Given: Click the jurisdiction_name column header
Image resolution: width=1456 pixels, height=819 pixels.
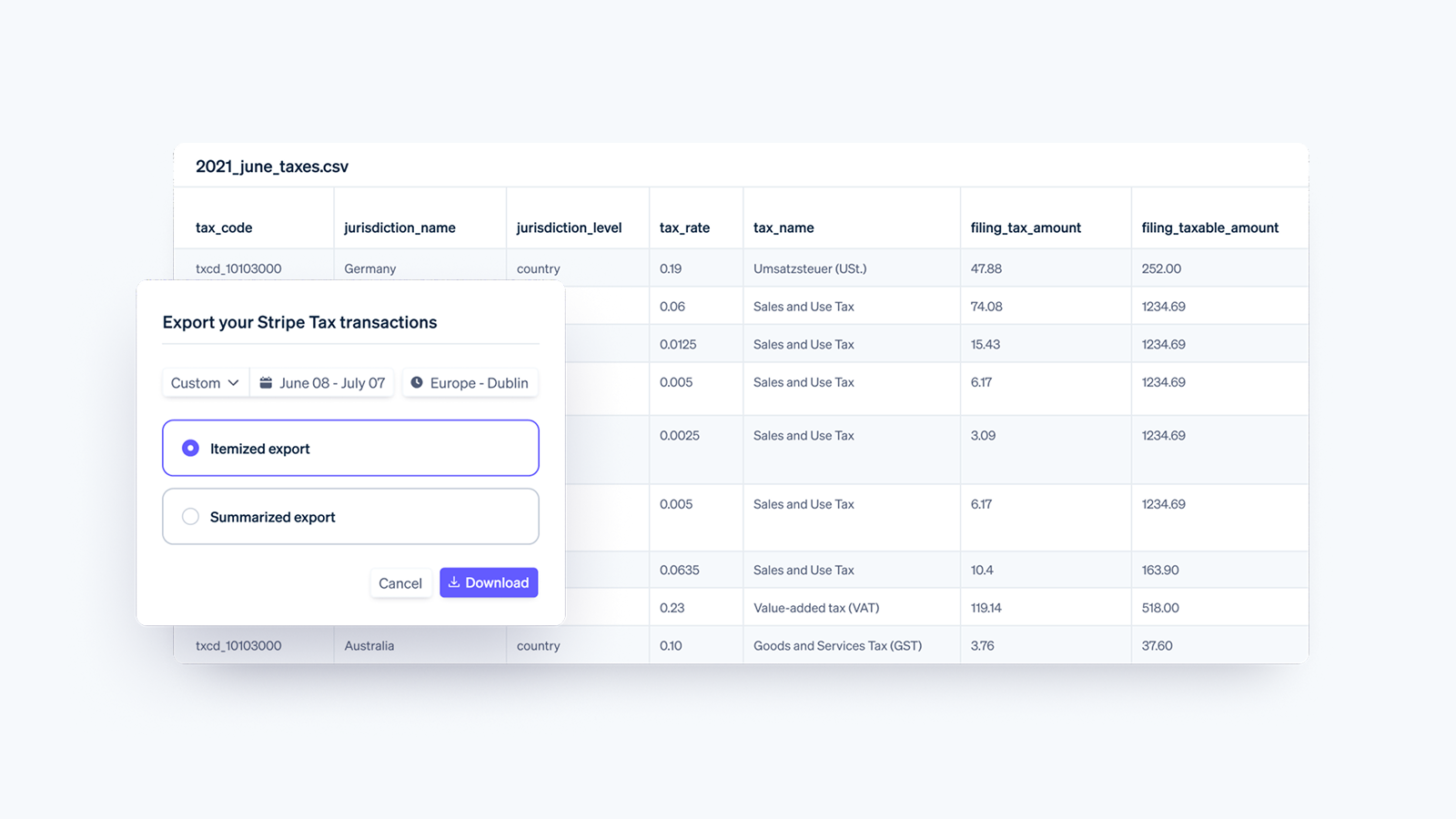Looking at the screenshot, I should pos(399,227).
